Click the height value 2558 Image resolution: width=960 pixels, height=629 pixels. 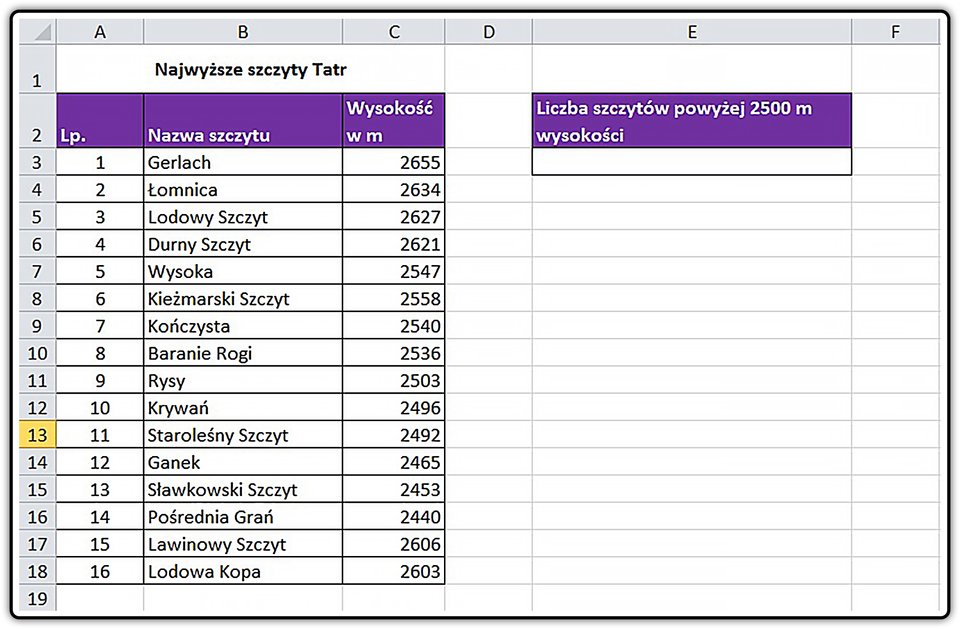(x=394, y=298)
